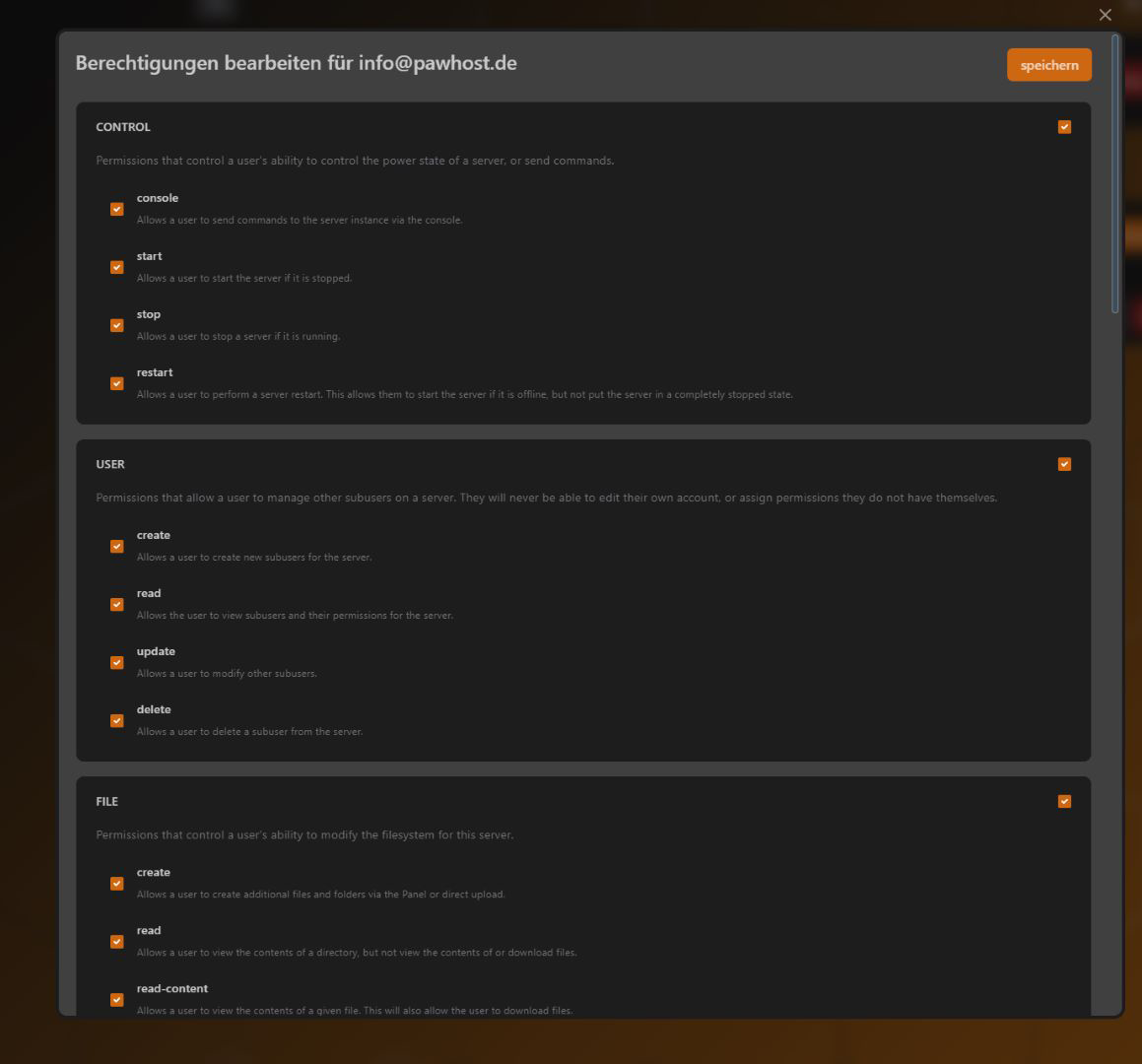Uncheck the start permission

[117, 267]
